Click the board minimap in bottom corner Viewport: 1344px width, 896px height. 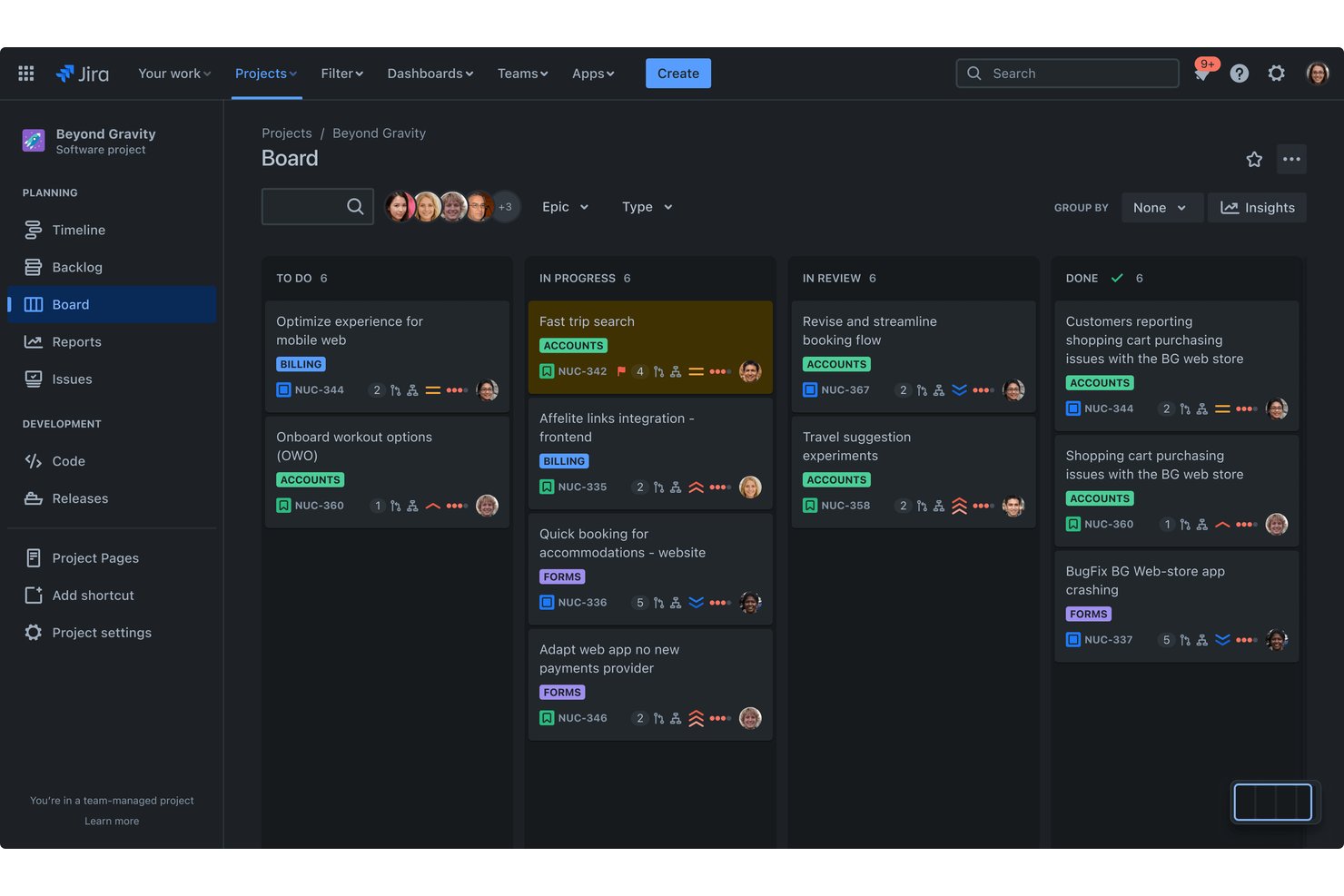(1273, 802)
